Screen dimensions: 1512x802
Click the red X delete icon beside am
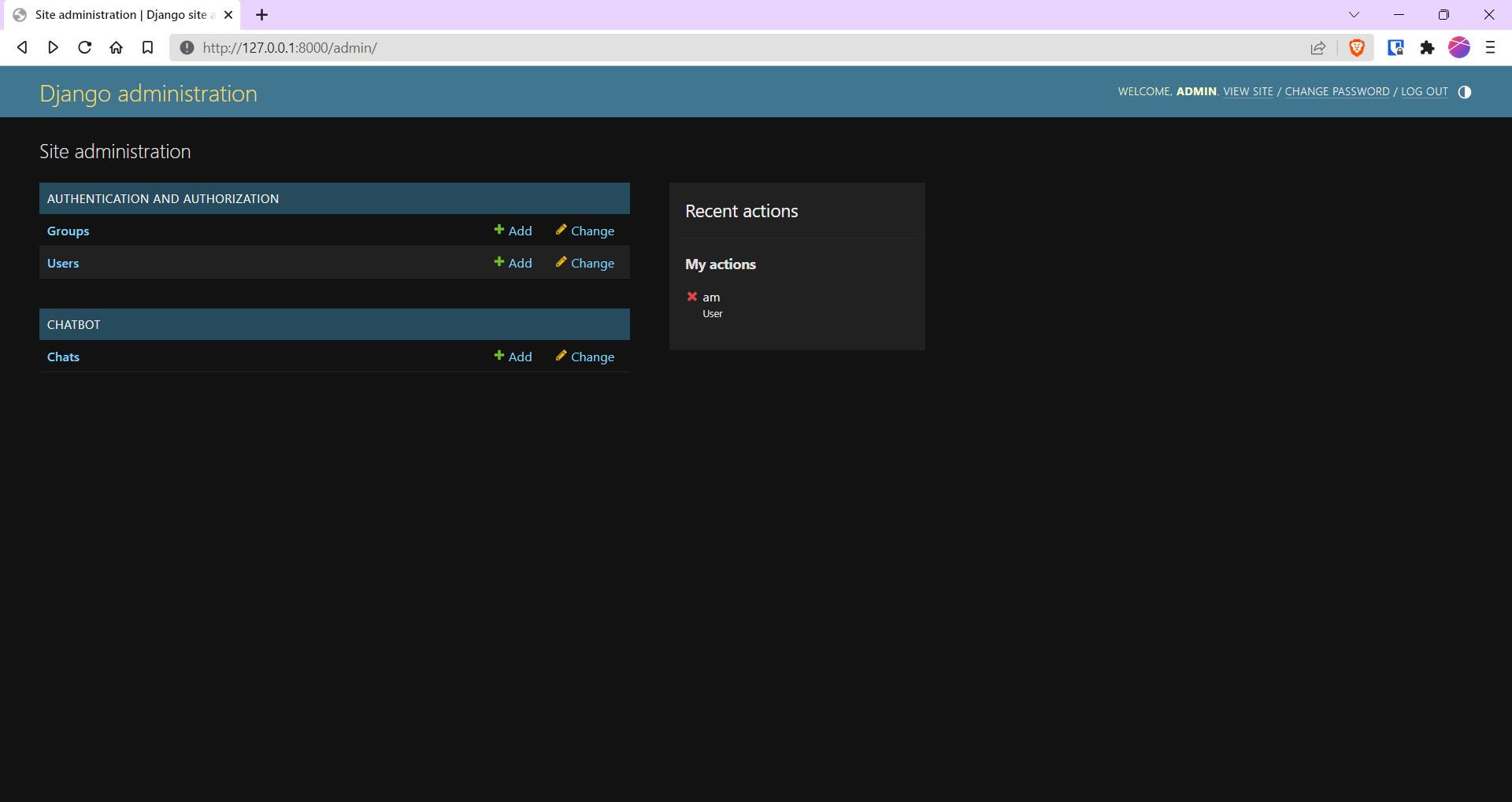[x=692, y=297]
